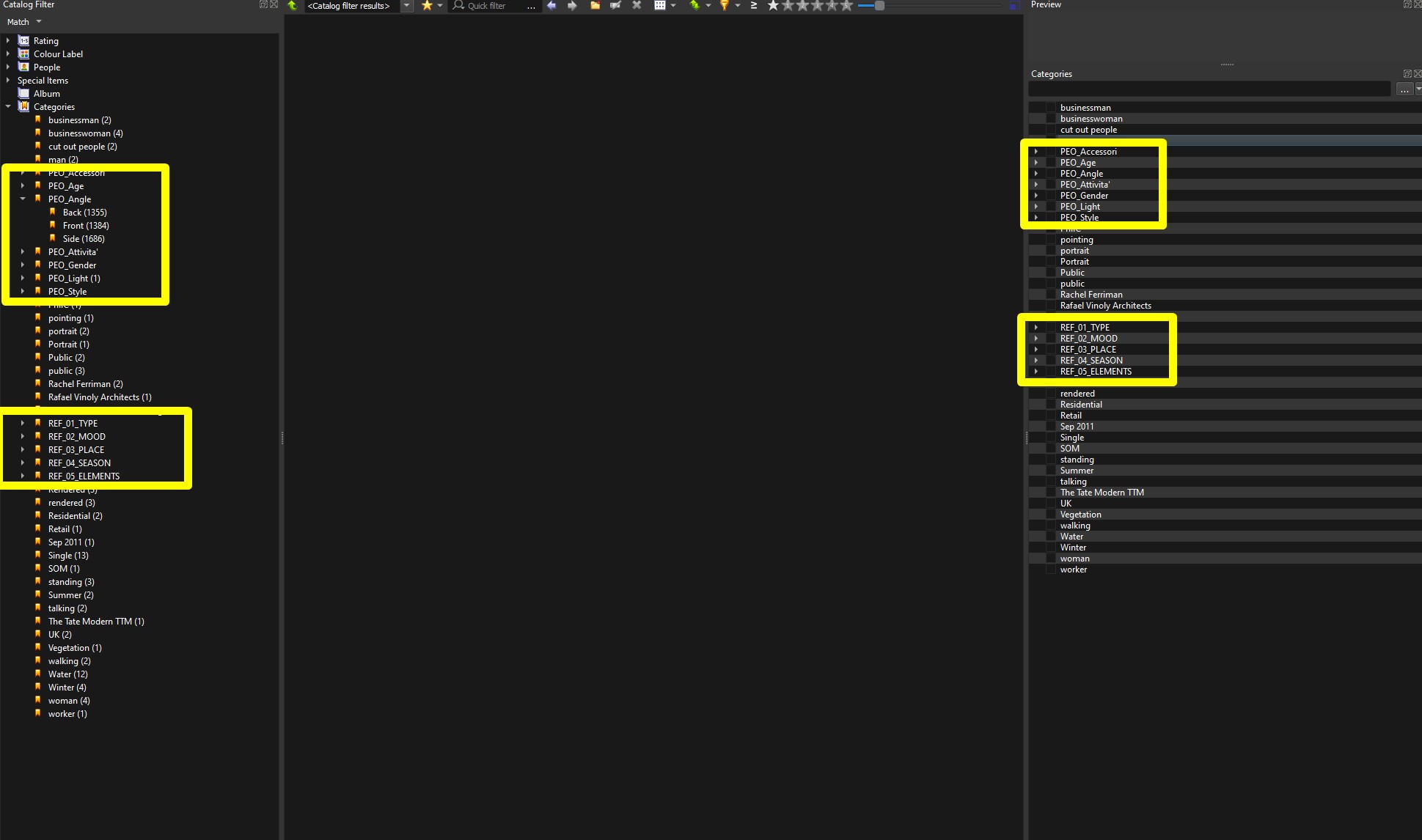Adjust the thumbnail size slider
1422x840 pixels.
(879, 6)
